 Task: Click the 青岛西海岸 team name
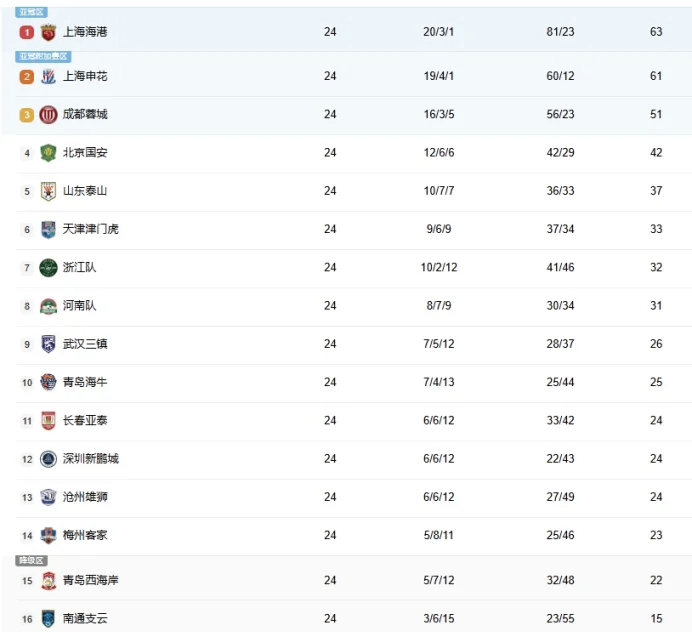coord(90,581)
